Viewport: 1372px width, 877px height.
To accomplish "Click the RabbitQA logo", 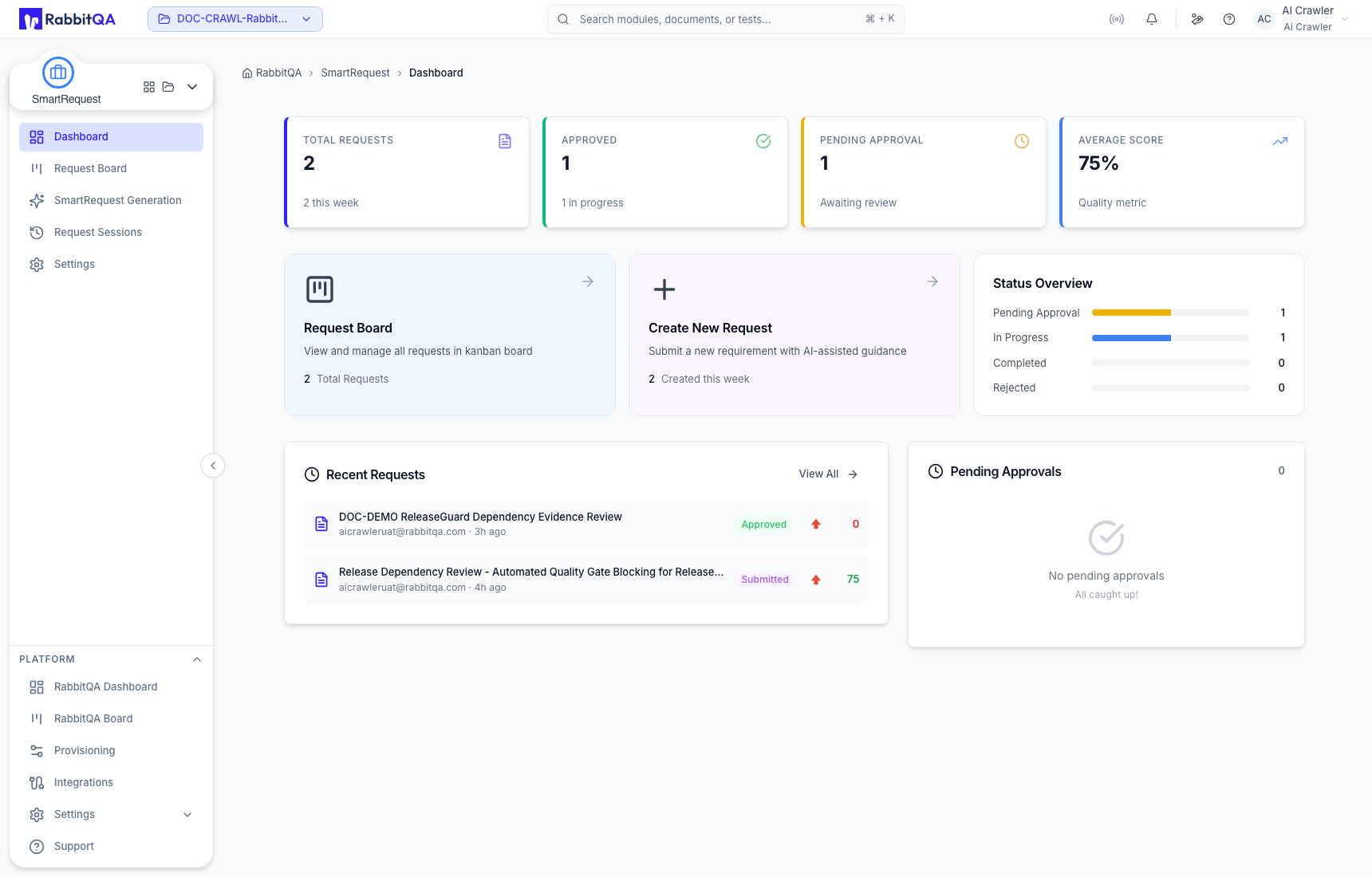I will point(67,19).
